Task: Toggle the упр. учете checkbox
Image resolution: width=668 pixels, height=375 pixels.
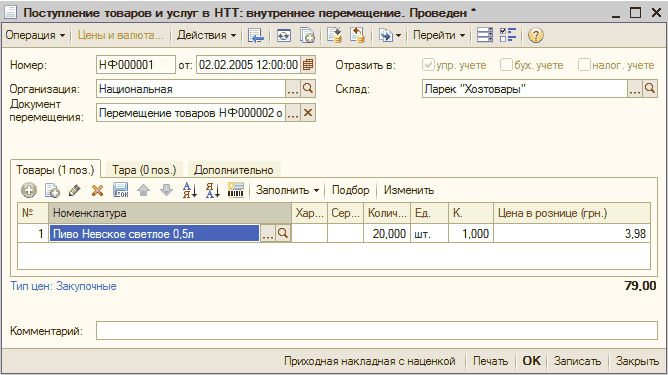Action: pyautogui.click(x=428, y=65)
